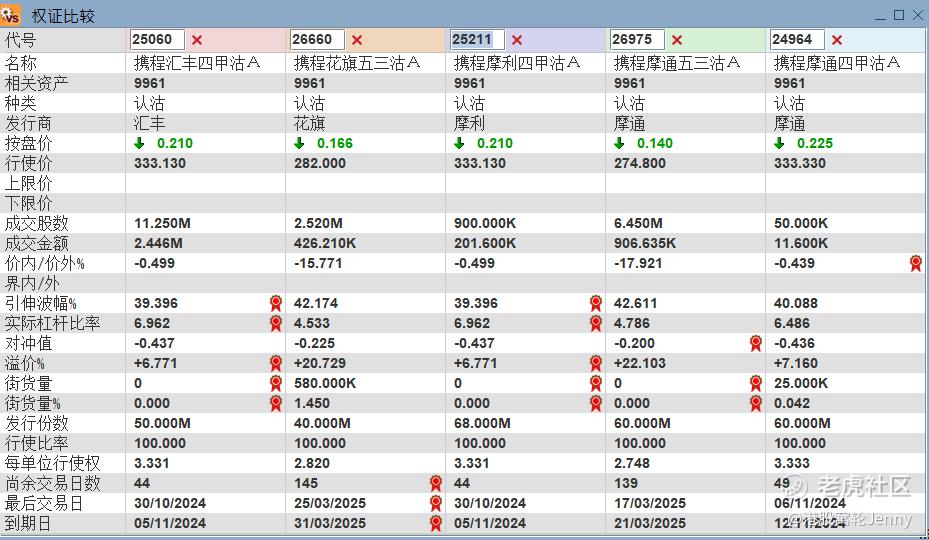Click the award badge in 25211 column's 街货量% row
929x540 pixels.
click(x=595, y=404)
